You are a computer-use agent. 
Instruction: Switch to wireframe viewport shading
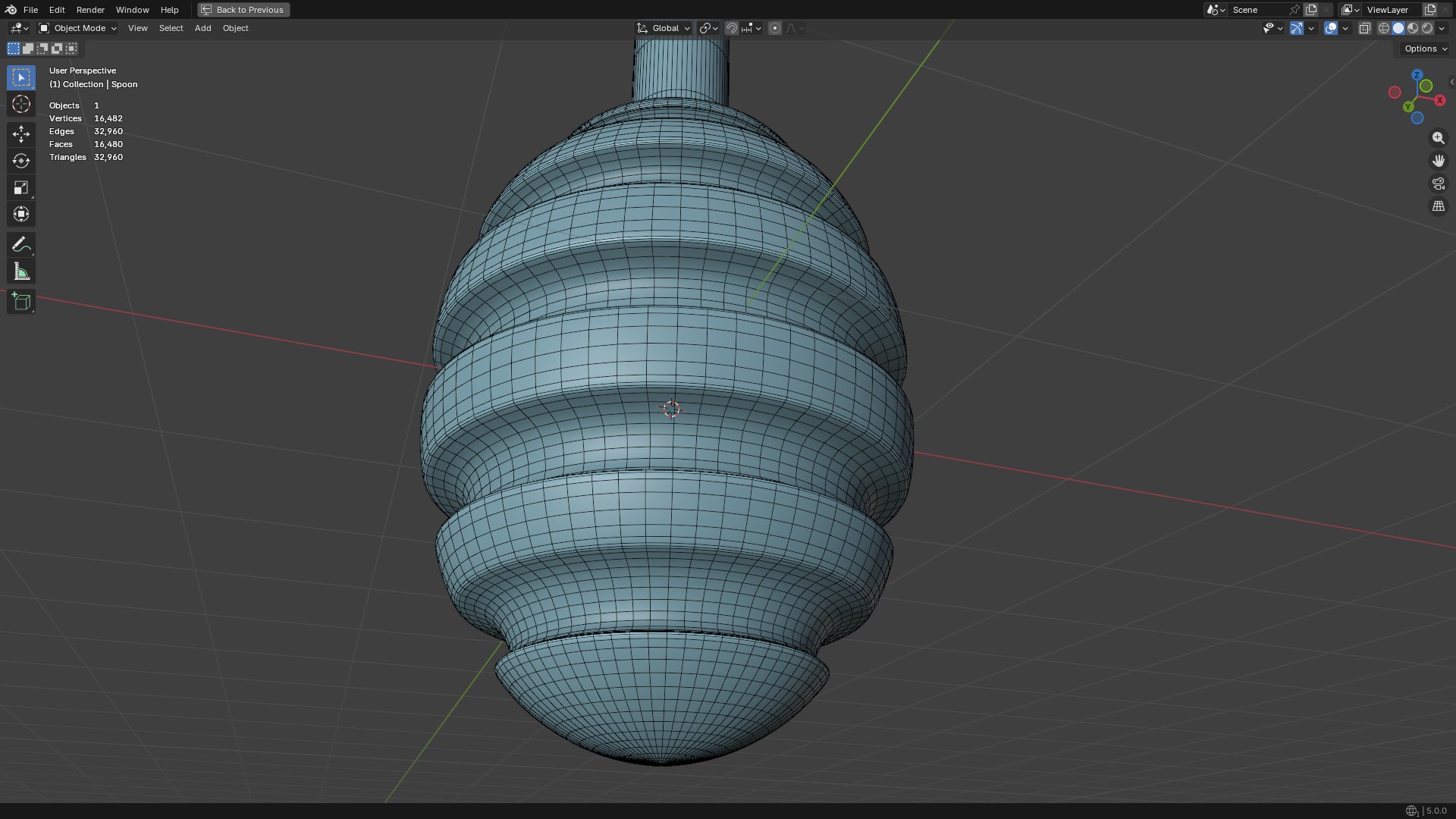[x=1384, y=28]
